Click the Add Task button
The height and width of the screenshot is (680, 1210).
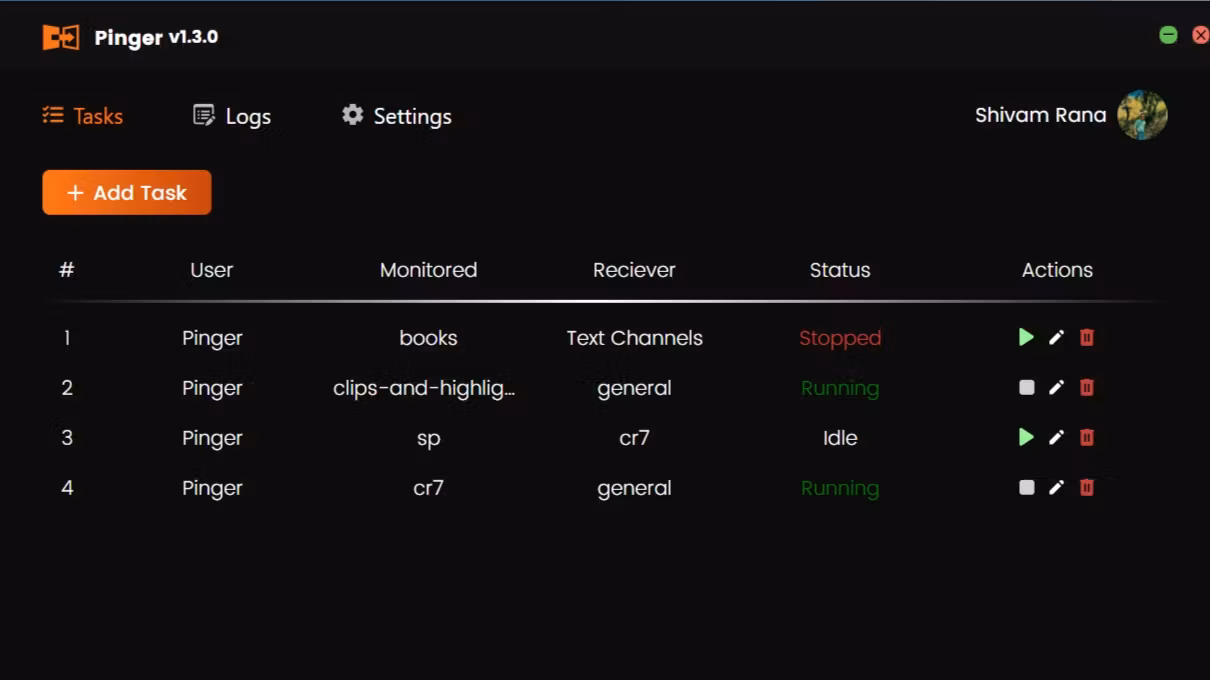[127, 192]
